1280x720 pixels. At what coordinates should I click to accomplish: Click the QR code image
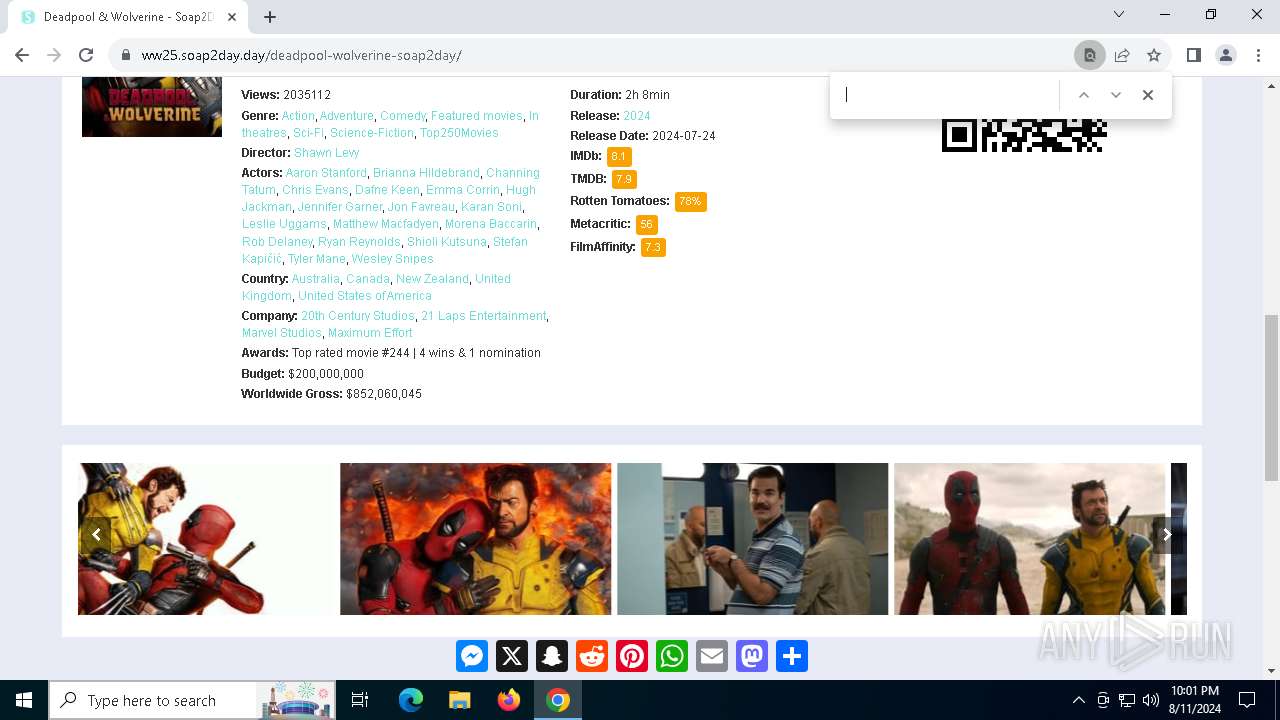coord(1024,135)
